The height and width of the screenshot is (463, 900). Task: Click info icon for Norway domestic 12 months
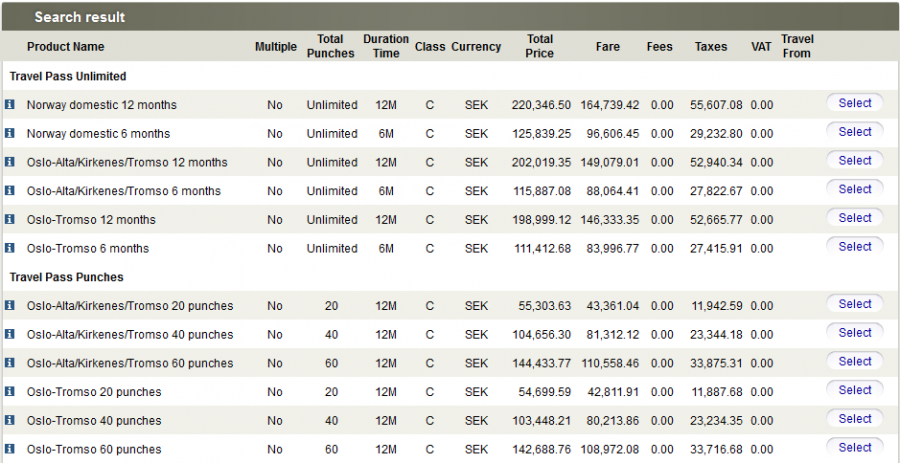coord(10,105)
